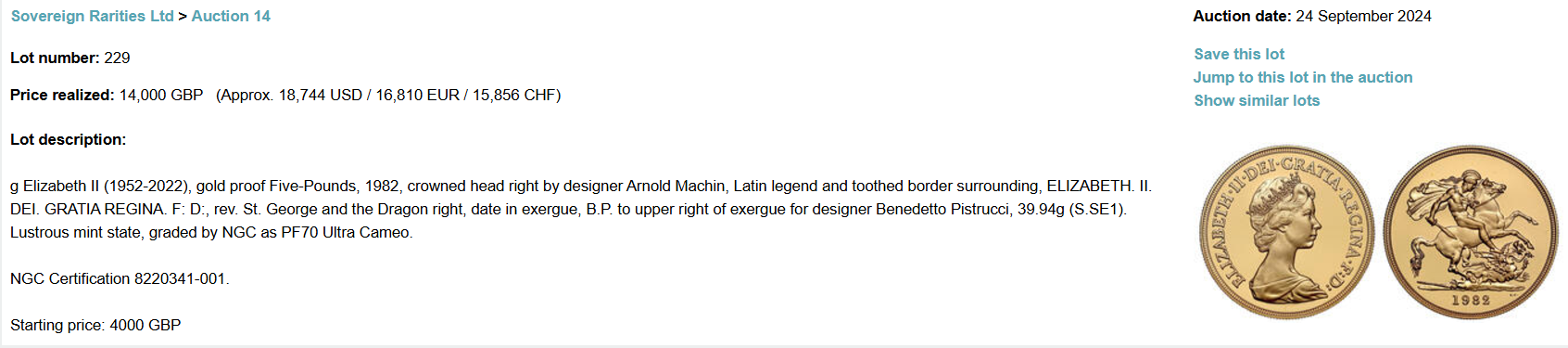Viewport: 1568px width, 348px height.
Task: Click the 14,000 GBP realized price
Action: click(x=161, y=95)
